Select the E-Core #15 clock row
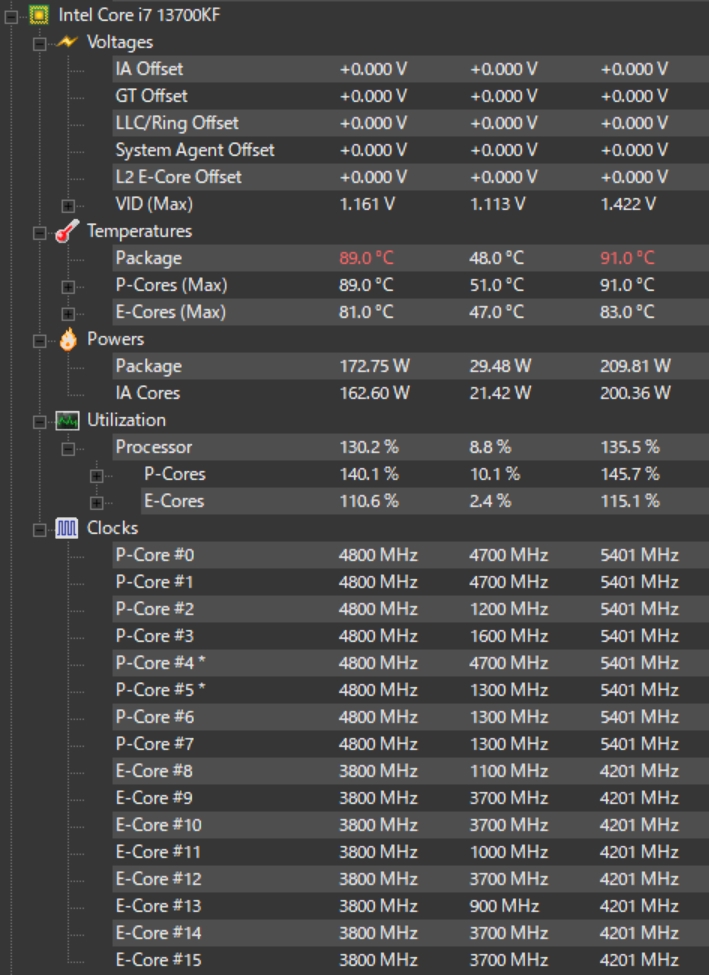The height and width of the screenshot is (975, 709). 410,960
